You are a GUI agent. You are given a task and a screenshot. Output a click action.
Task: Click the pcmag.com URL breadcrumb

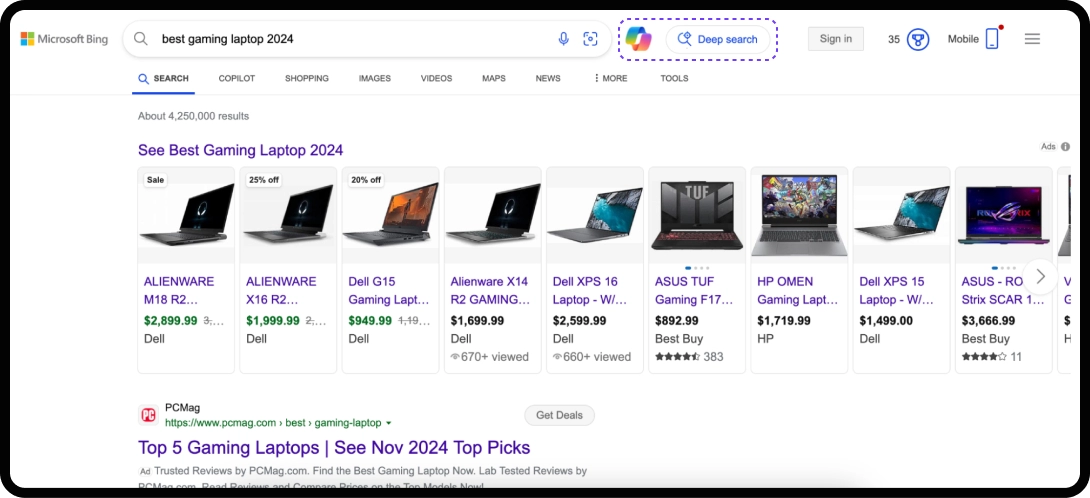click(x=273, y=422)
